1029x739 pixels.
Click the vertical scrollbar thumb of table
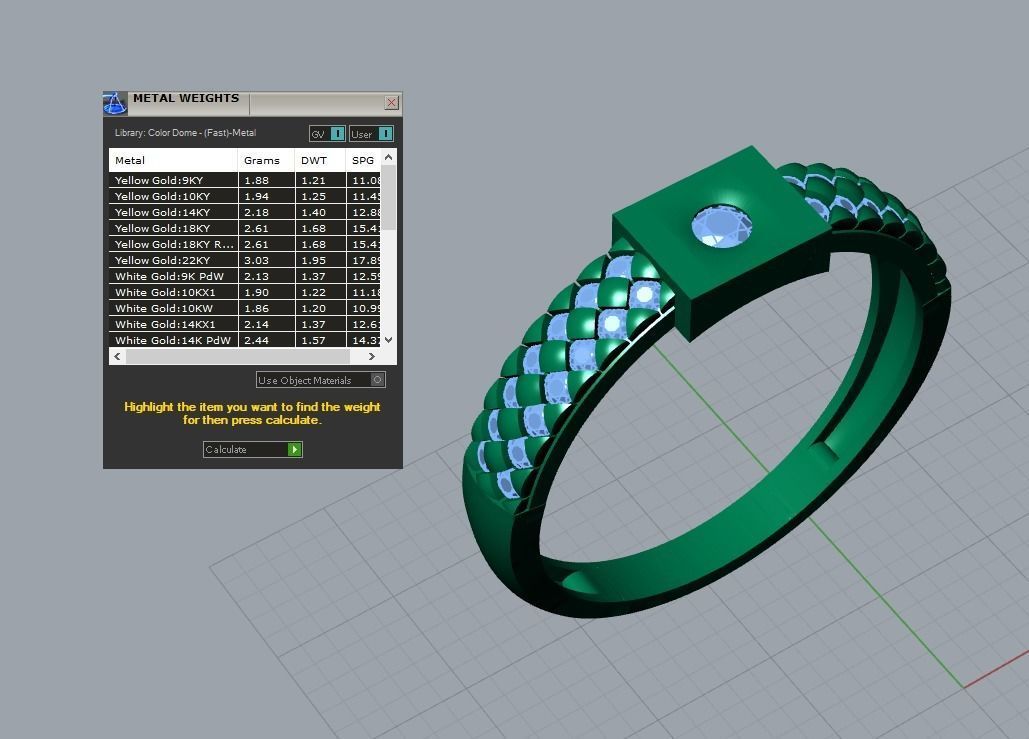(x=388, y=197)
